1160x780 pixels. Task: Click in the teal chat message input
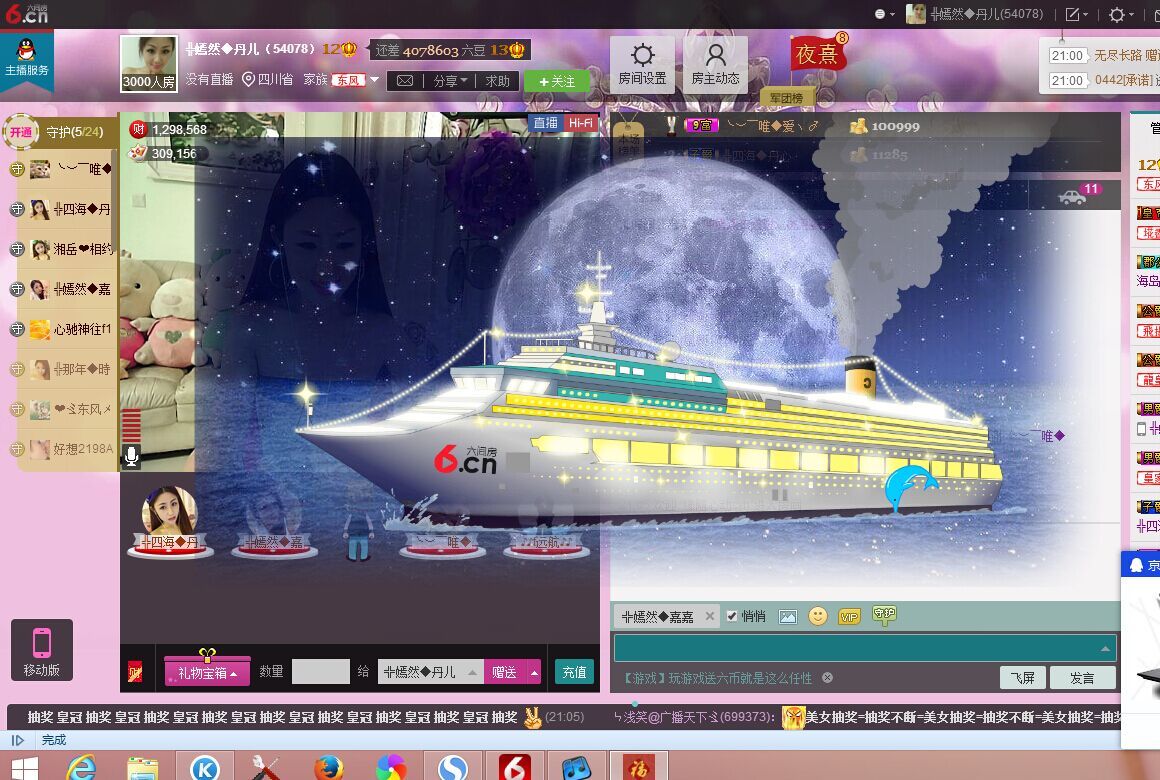point(864,648)
